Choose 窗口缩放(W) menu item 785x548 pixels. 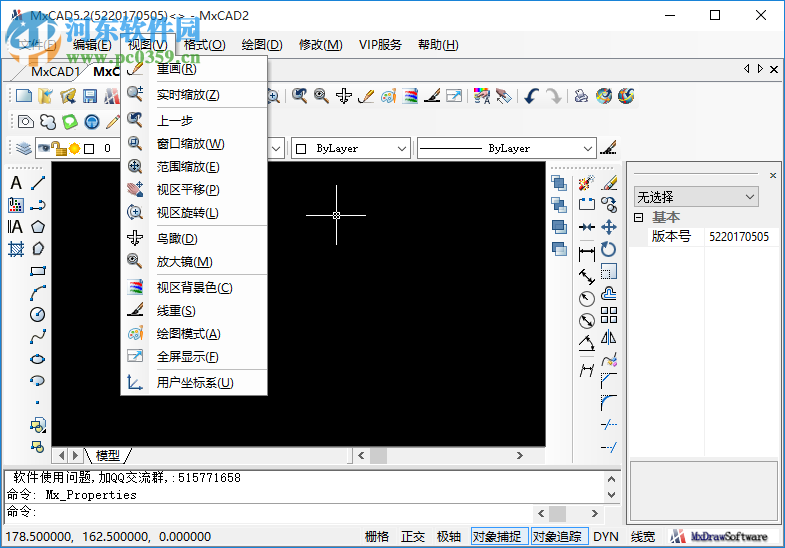coord(194,144)
